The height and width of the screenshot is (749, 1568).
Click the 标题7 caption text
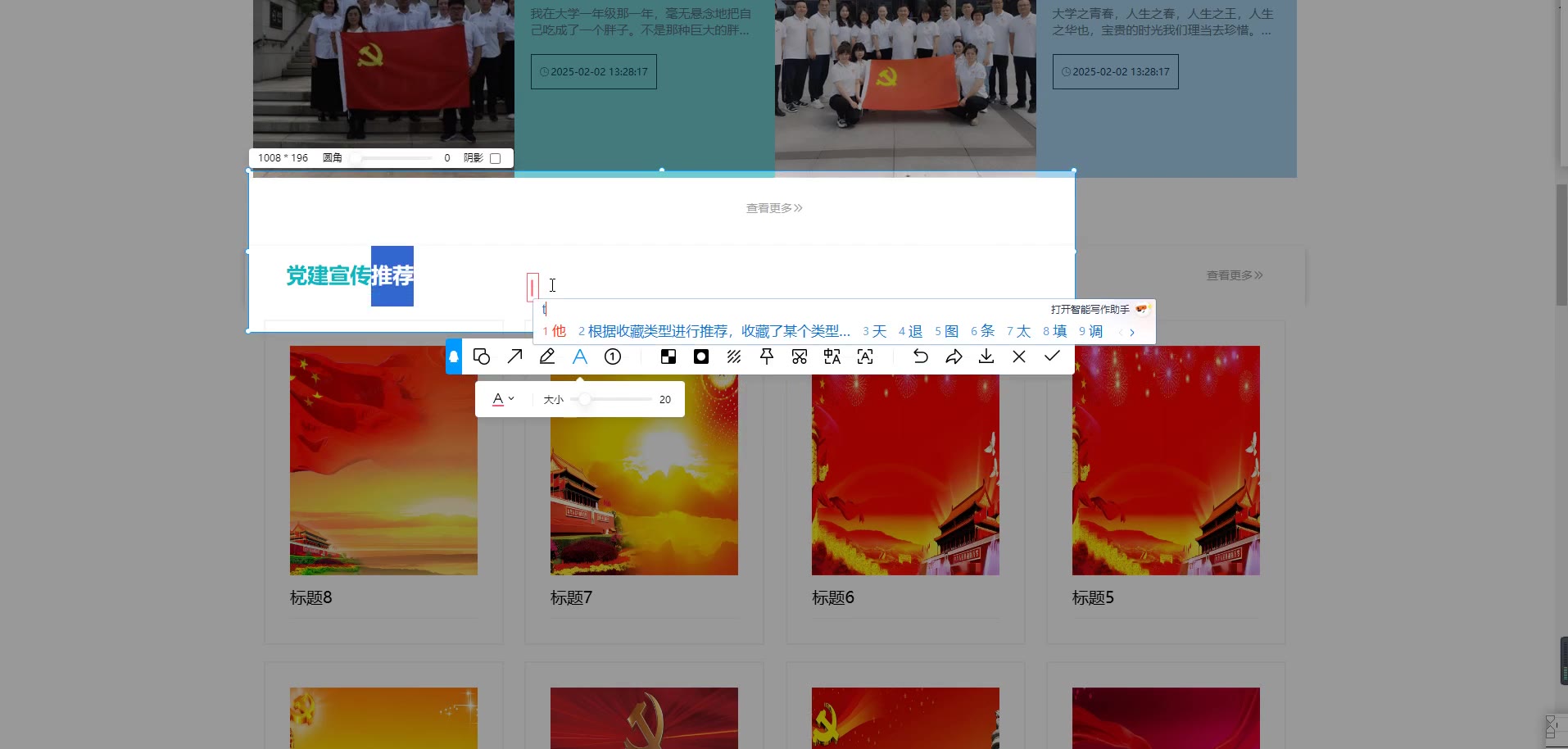coord(572,597)
